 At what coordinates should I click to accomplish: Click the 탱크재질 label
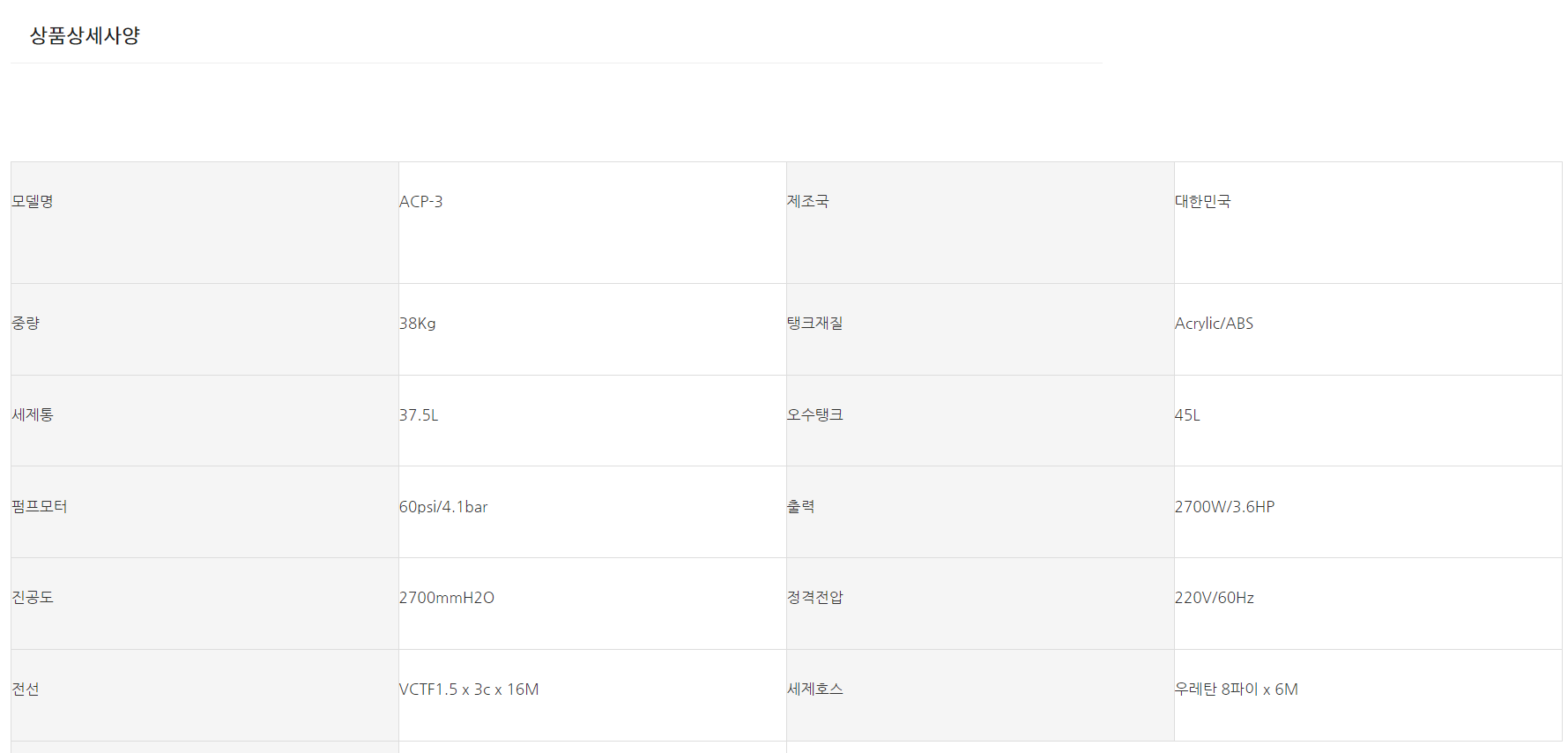point(814,323)
